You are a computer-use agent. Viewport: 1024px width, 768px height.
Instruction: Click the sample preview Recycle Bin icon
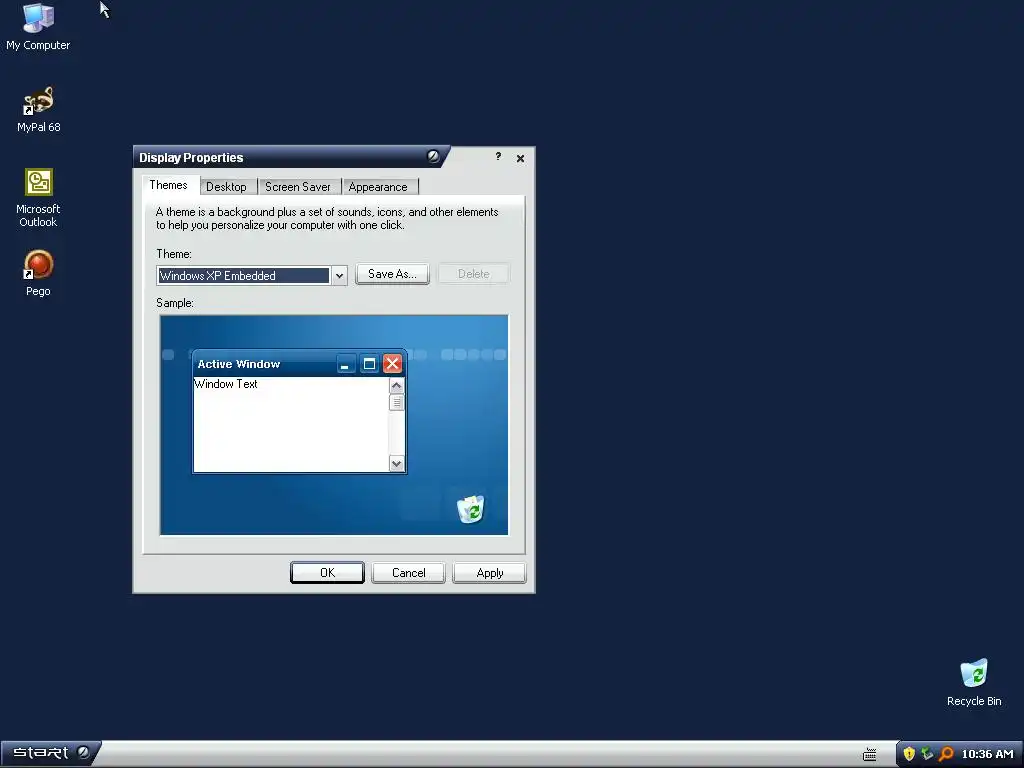pyautogui.click(x=470, y=509)
